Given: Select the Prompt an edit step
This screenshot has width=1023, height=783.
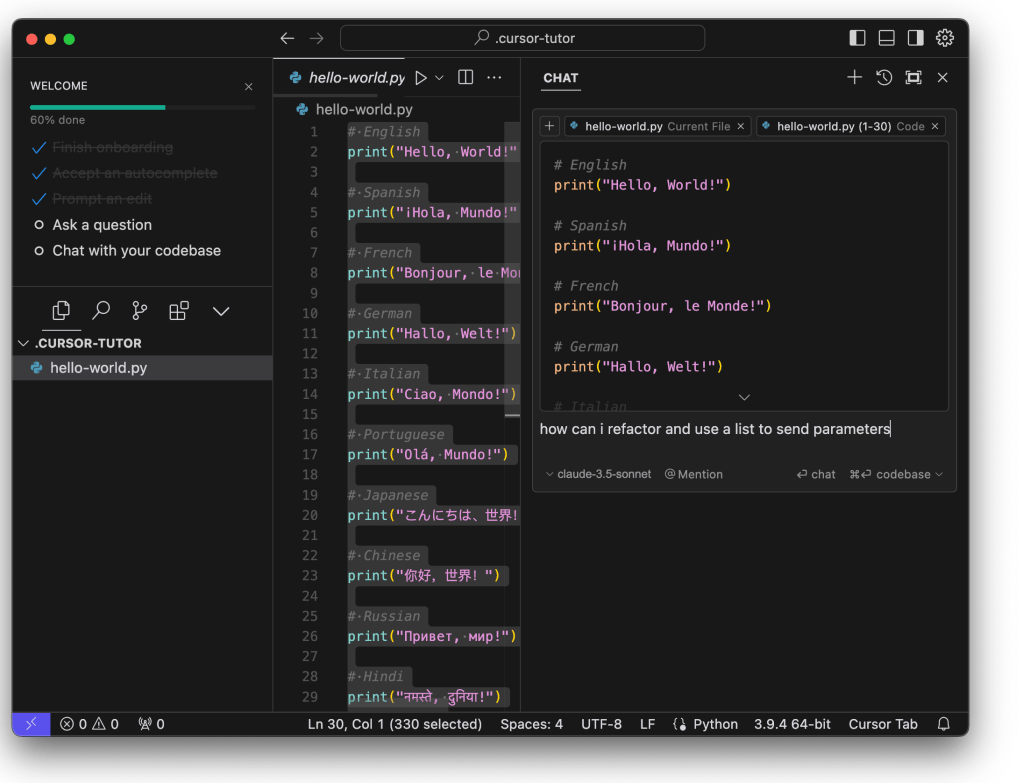Looking at the screenshot, I should (102, 198).
